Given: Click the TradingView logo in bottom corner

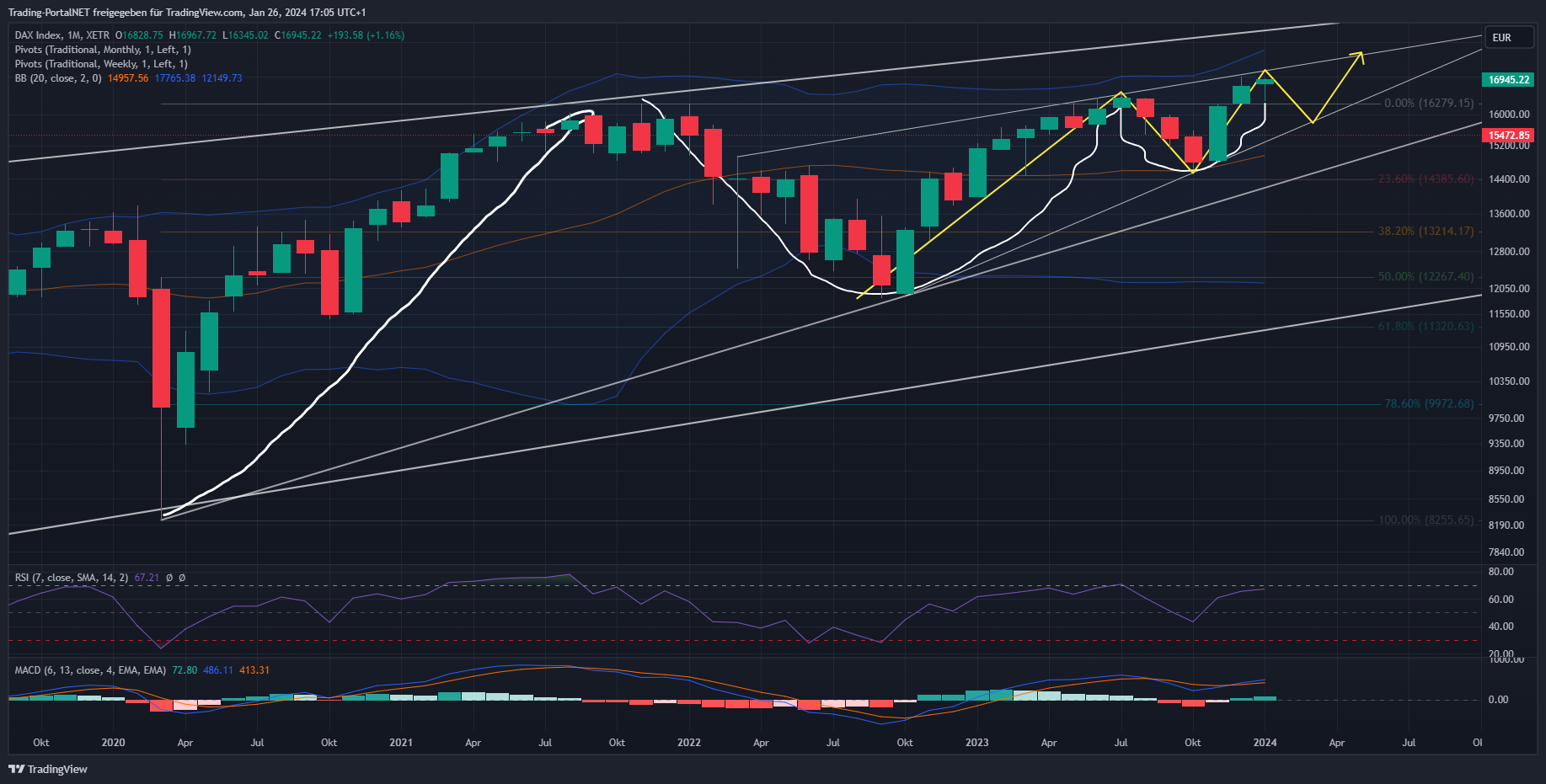Looking at the screenshot, I should click(x=48, y=769).
